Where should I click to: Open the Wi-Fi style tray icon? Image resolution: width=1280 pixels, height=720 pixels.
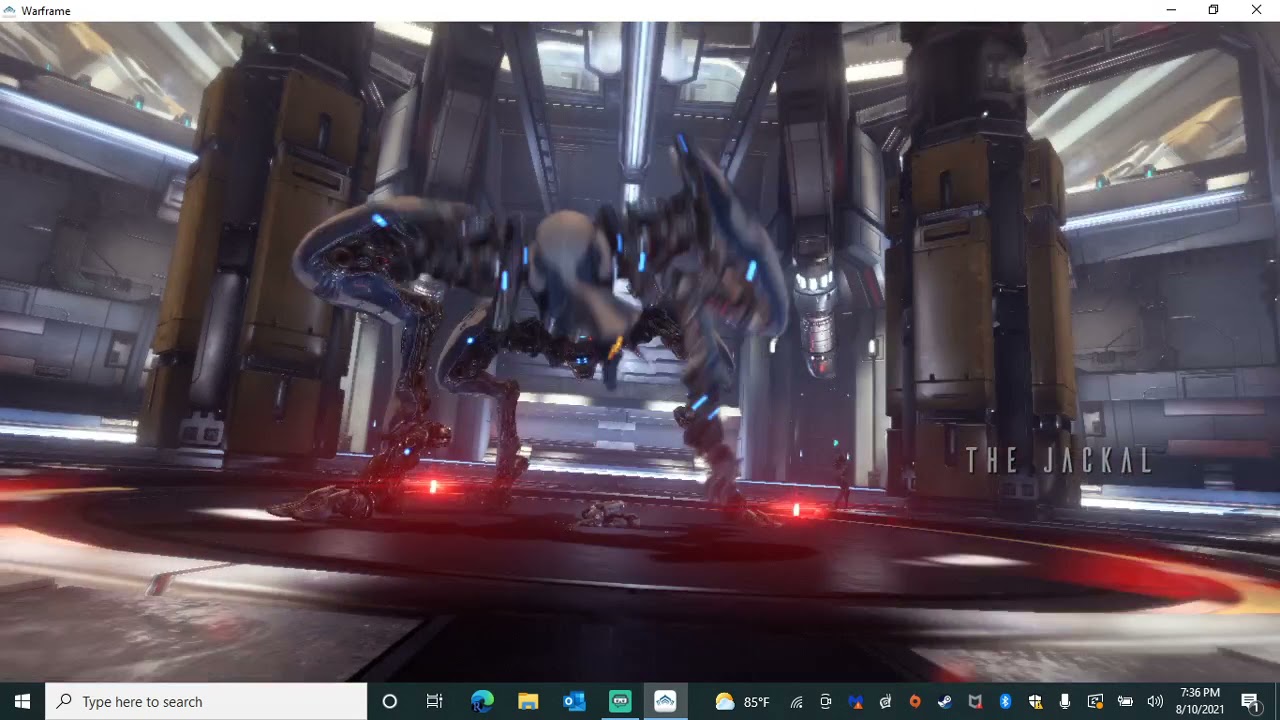[796, 702]
